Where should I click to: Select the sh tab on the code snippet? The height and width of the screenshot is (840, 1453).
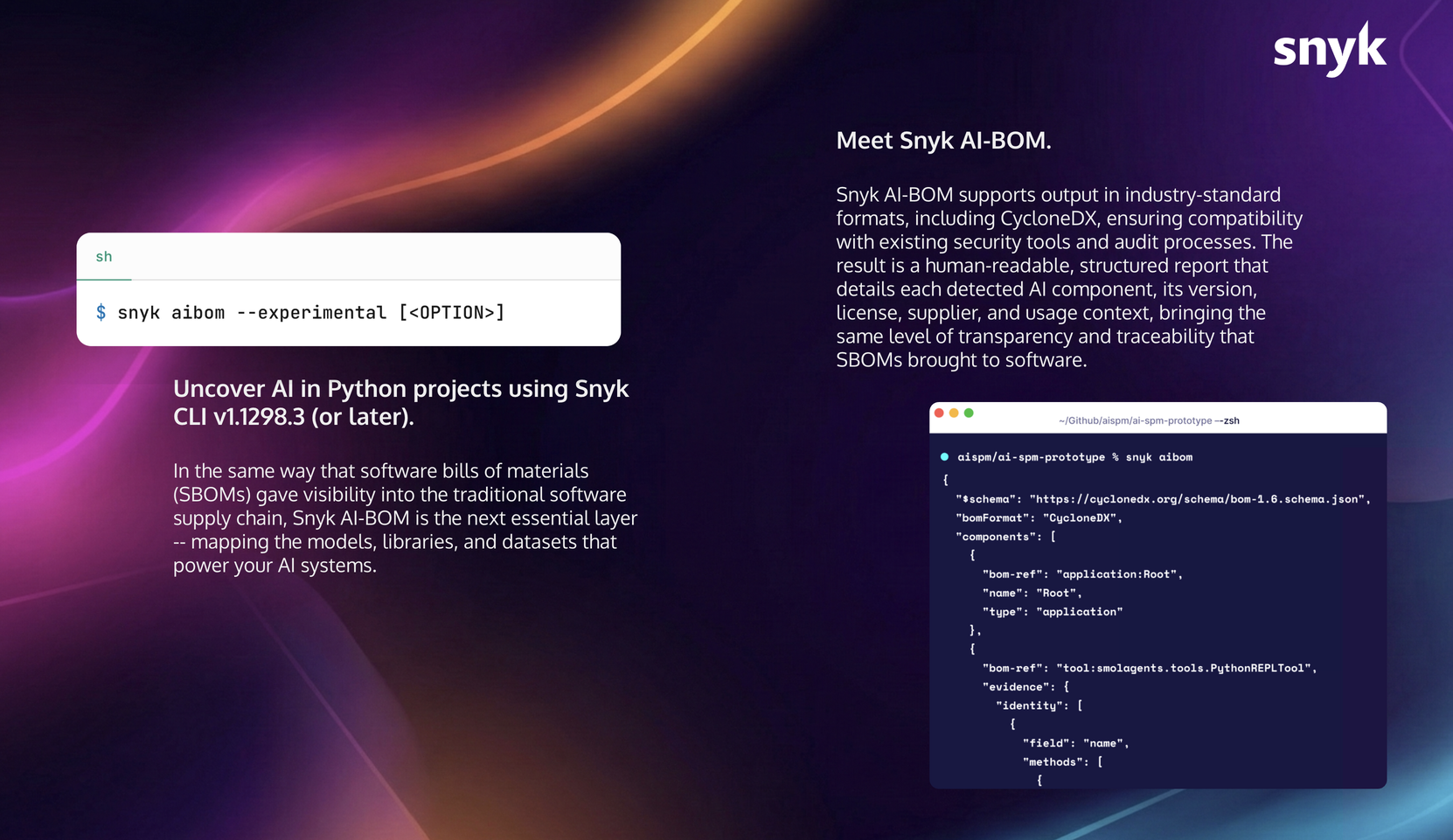[103, 256]
